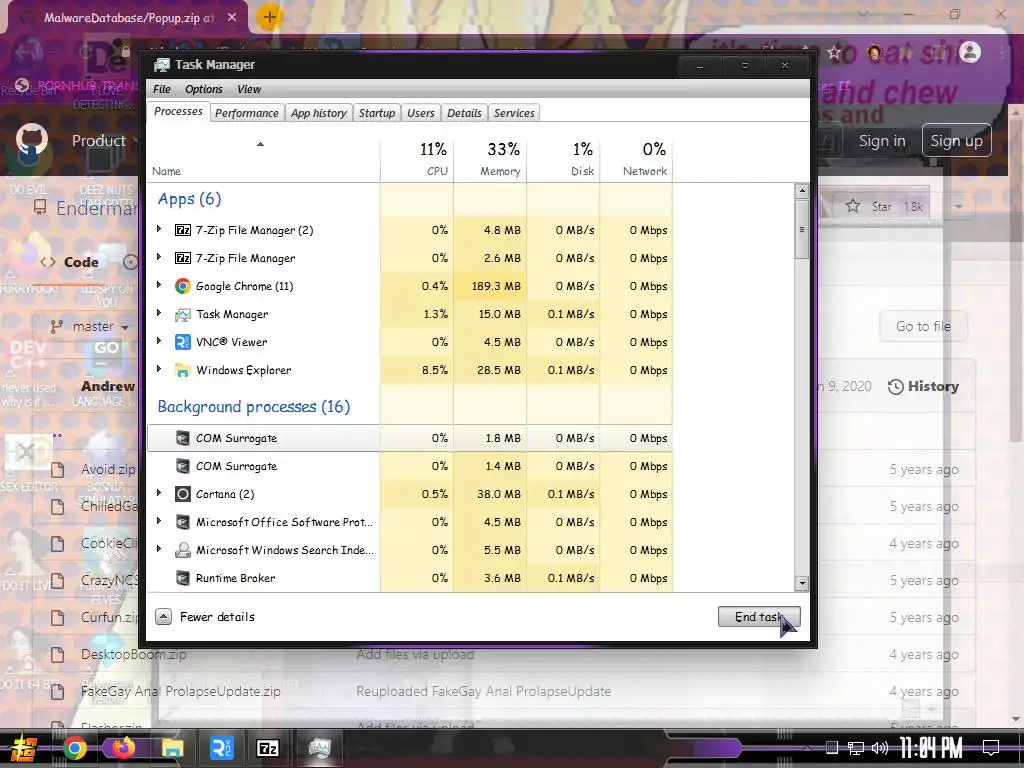Select the Google Chrome process icon

coord(183,286)
